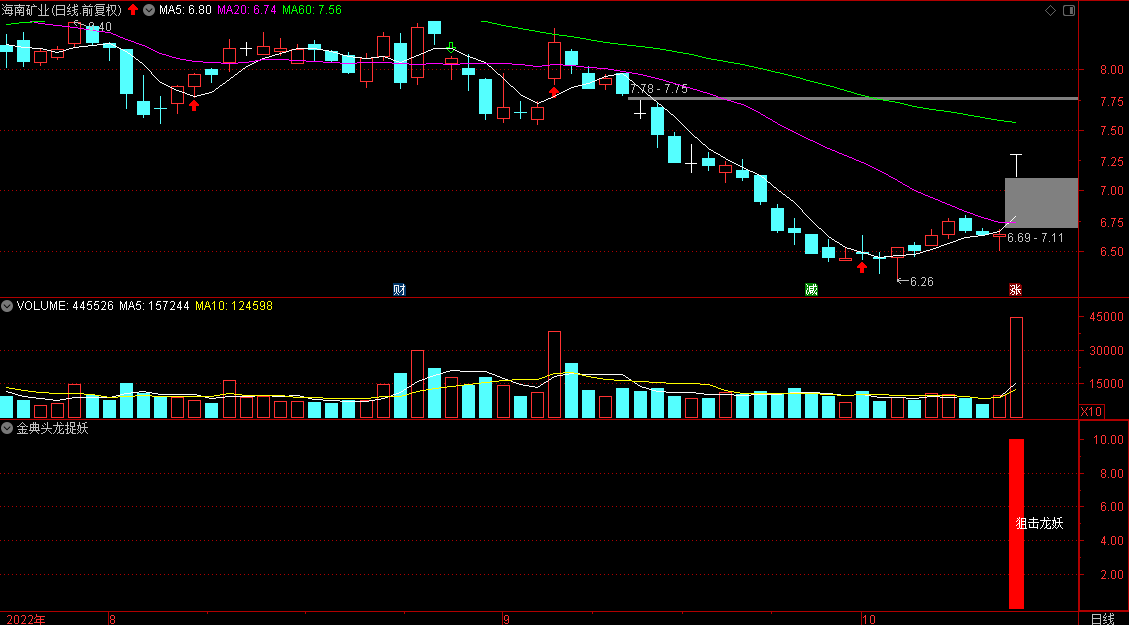Click the 6.69 - 7.11 gap label

(x=1035, y=238)
